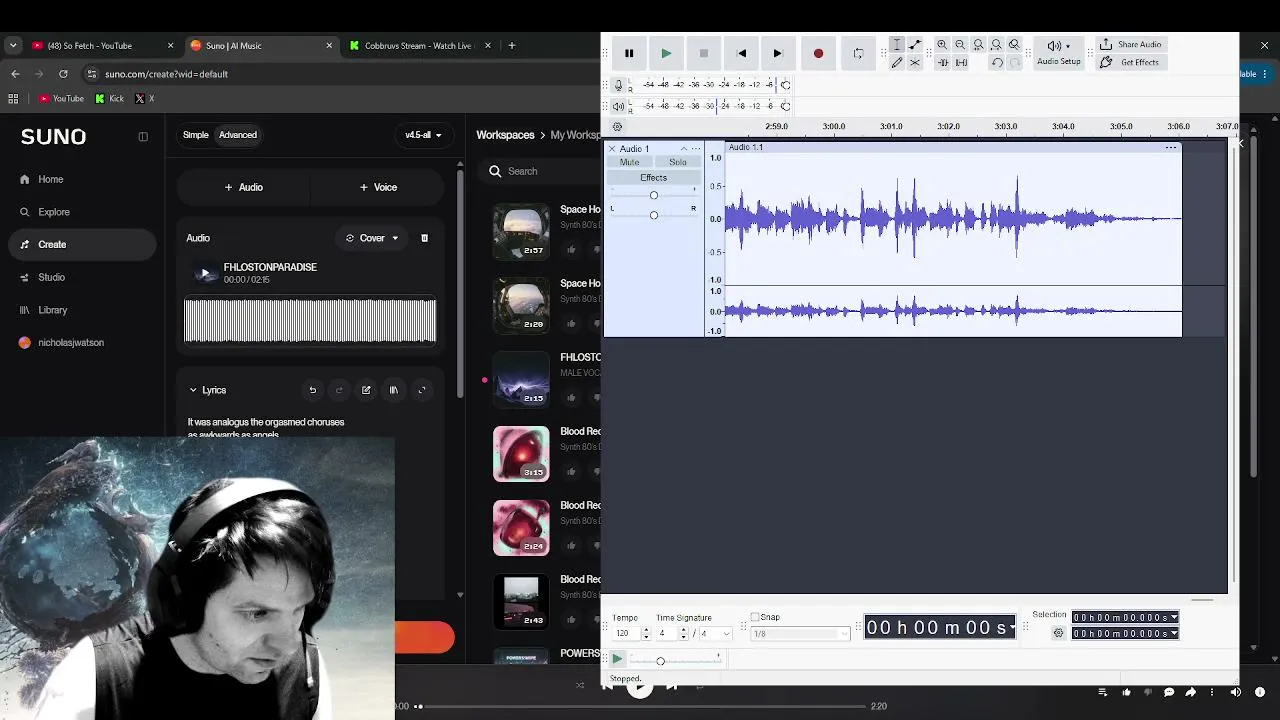Select Advanced creation mode
Viewport: 1280px width, 720px height.
click(x=238, y=135)
